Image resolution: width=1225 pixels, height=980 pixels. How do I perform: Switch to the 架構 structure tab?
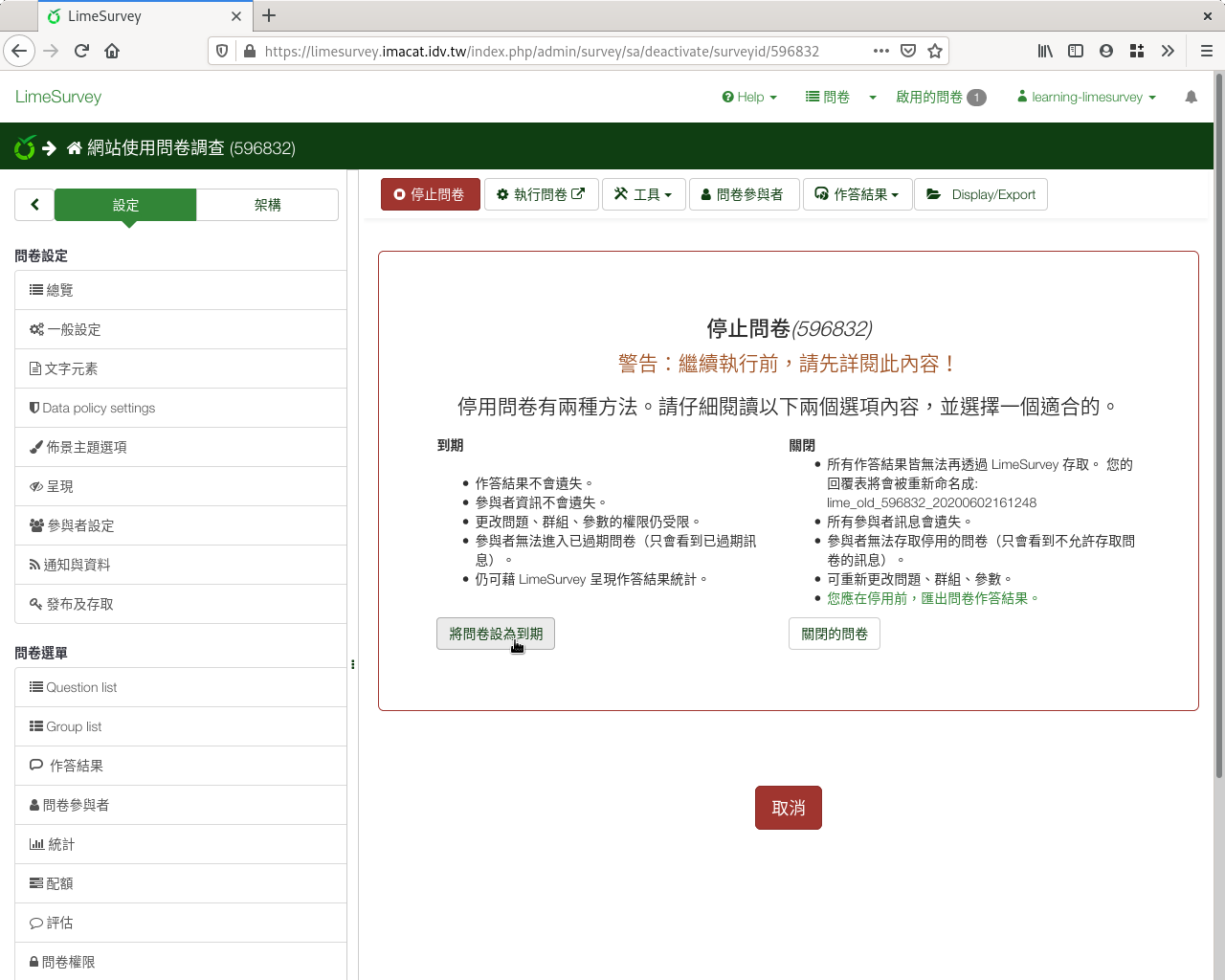[x=268, y=204]
